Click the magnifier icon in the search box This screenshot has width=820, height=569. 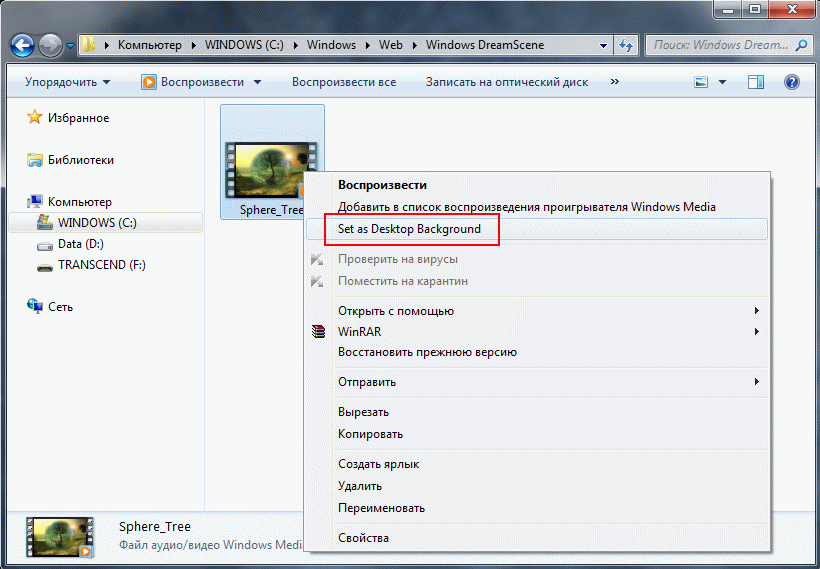pyautogui.click(x=801, y=45)
